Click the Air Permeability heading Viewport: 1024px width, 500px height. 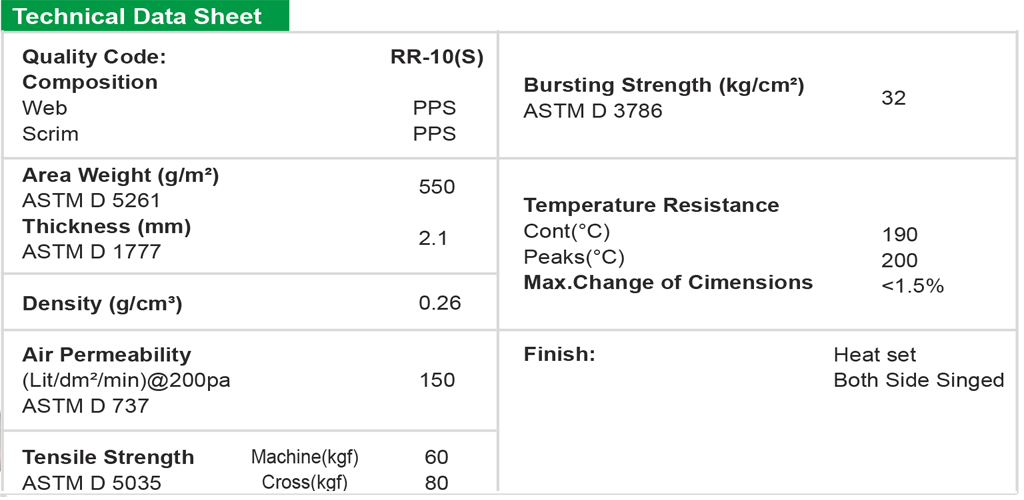pos(106,355)
